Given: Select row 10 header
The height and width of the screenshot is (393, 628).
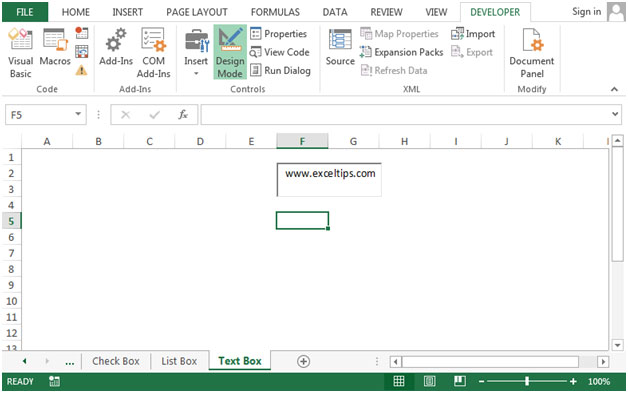Looking at the screenshot, I should tap(11, 301).
